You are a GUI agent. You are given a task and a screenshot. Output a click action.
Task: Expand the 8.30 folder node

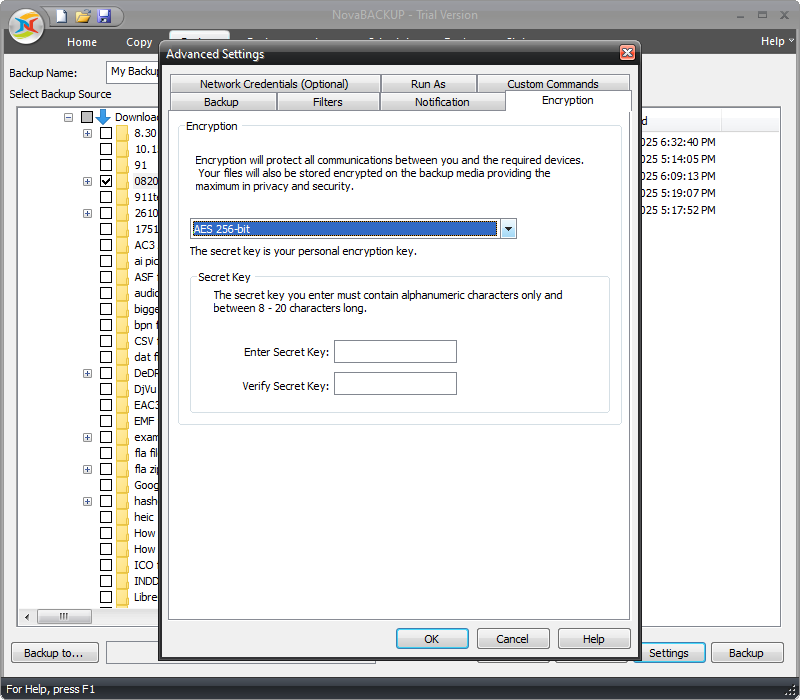coord(87,133)
